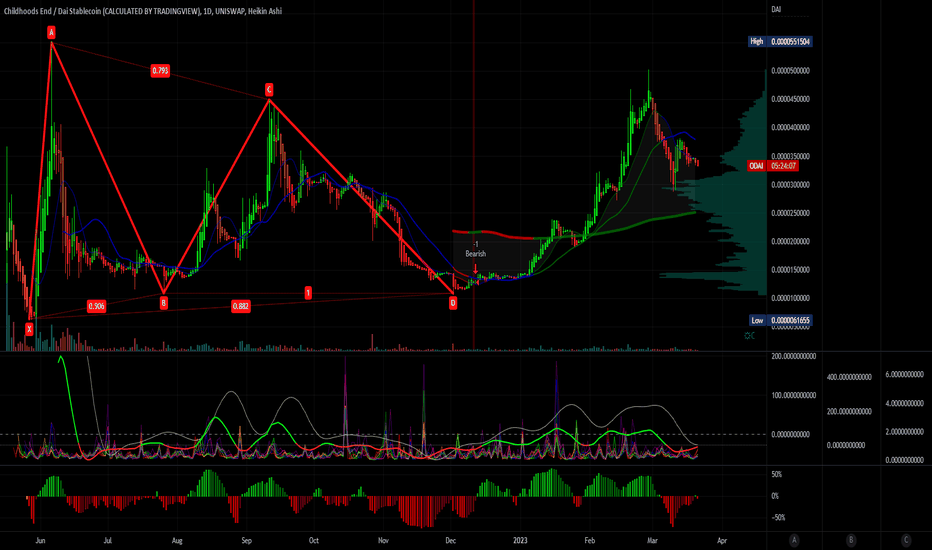932x550 pixels.
Task: Click the 0.882 ratio label
Action: 240,306
